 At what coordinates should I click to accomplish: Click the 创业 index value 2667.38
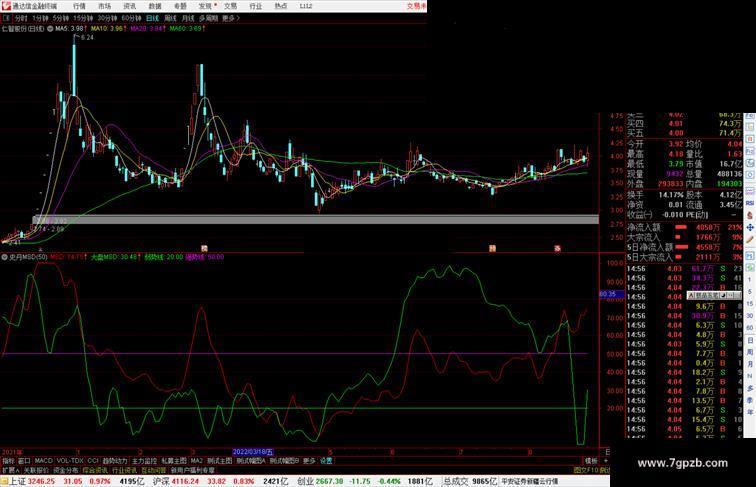coord(330,481)
